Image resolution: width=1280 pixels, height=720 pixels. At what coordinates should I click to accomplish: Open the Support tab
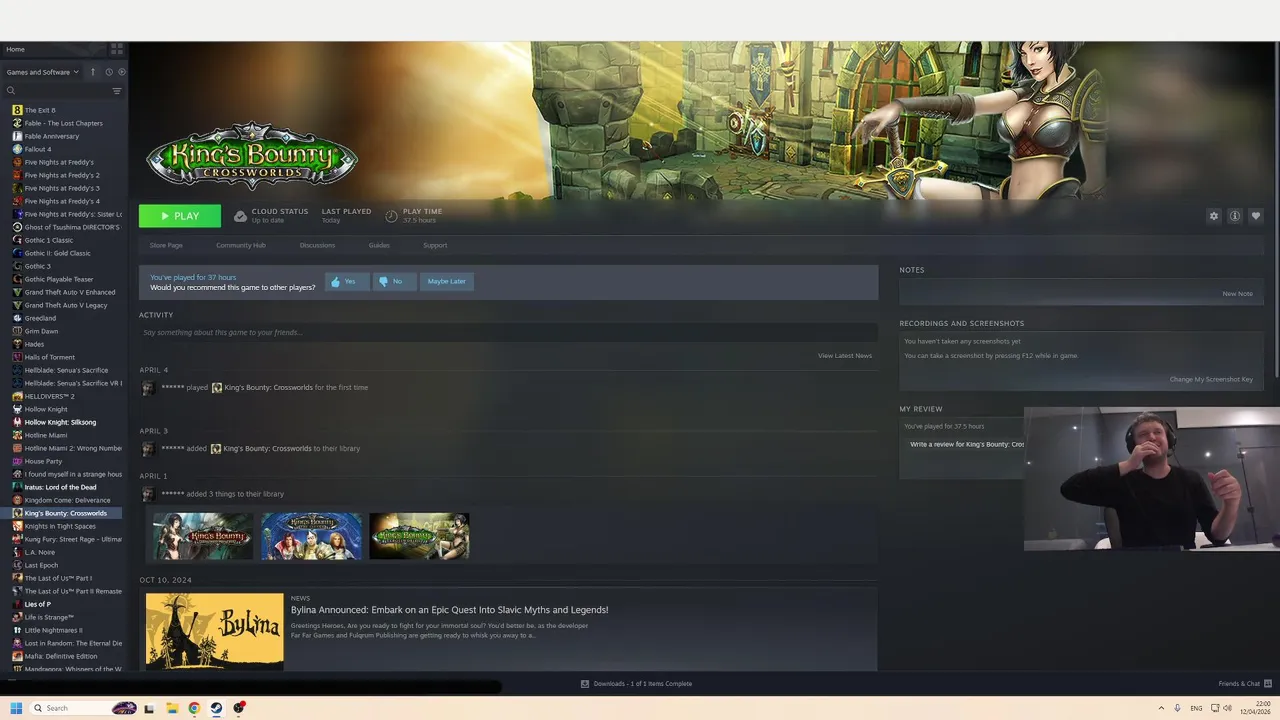click(435, 245)
